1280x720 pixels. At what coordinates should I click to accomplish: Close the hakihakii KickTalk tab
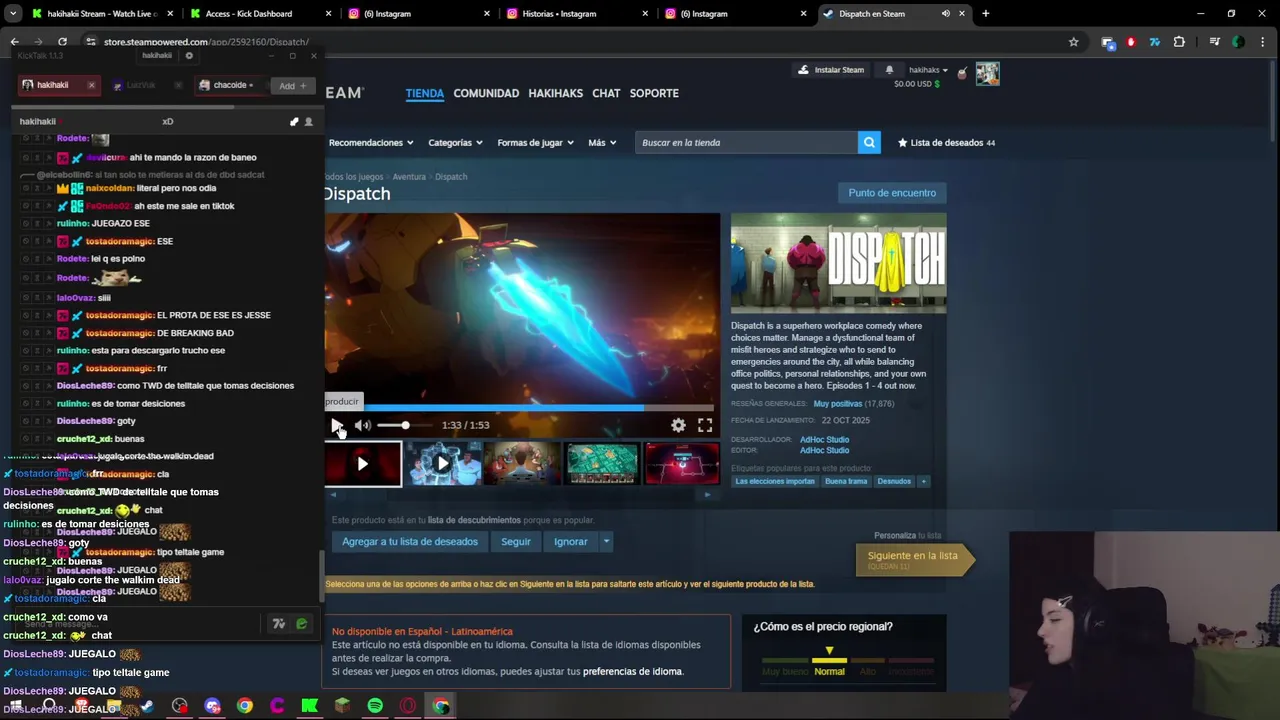[91, 85]
